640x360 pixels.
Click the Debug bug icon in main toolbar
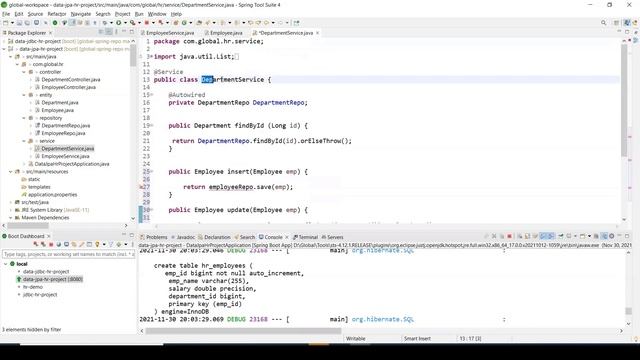tap(104, 23)
